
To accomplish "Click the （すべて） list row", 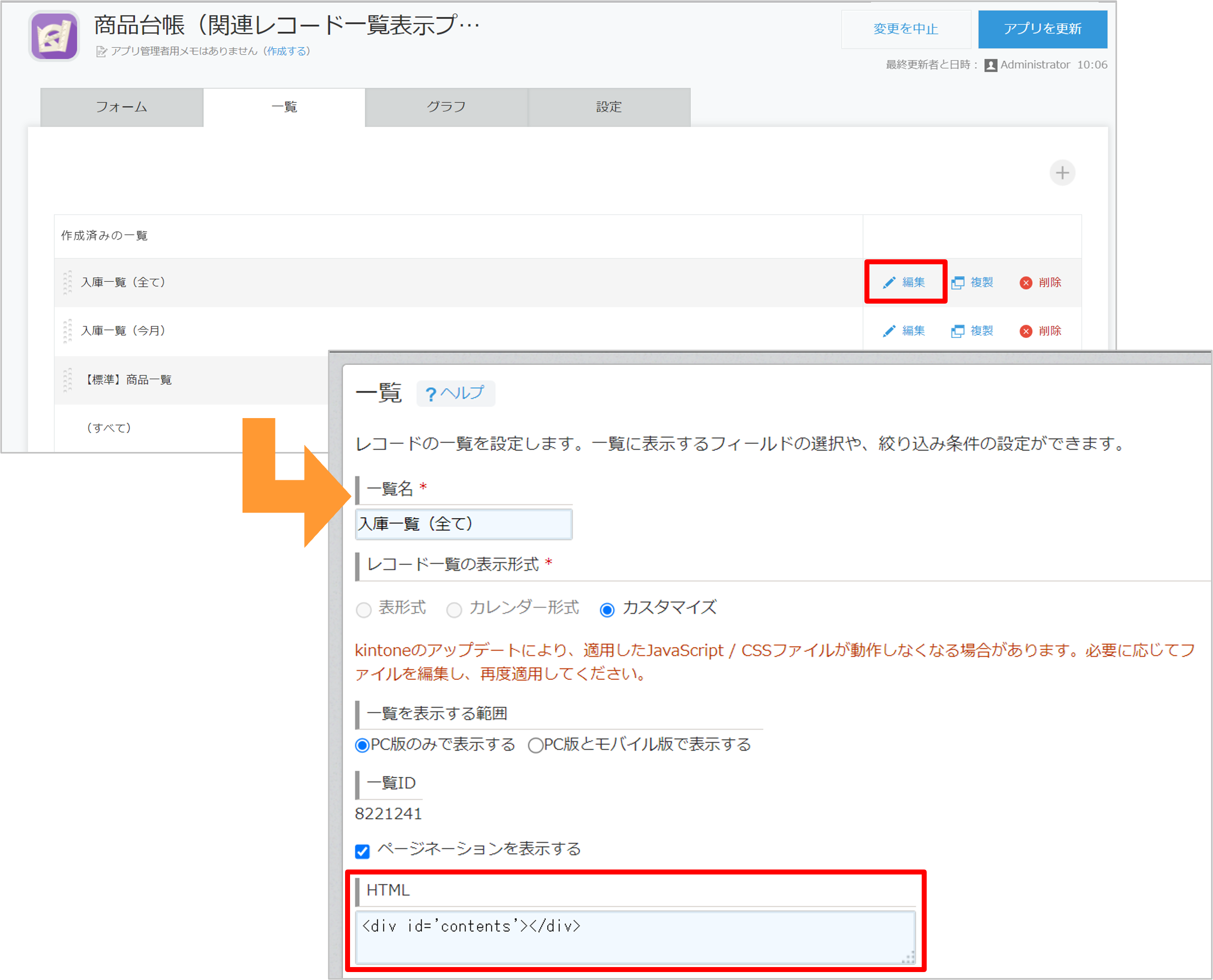I will tap(192, 428).
